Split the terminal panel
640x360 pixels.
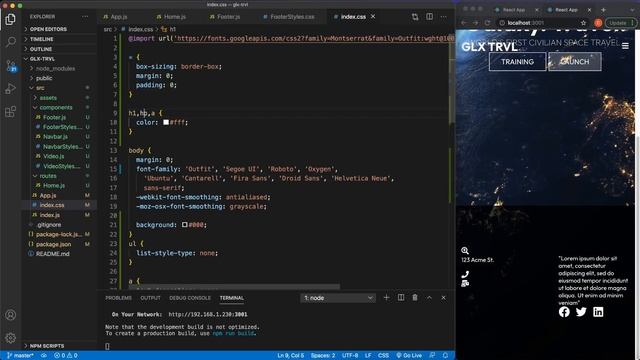coord(401,298)
